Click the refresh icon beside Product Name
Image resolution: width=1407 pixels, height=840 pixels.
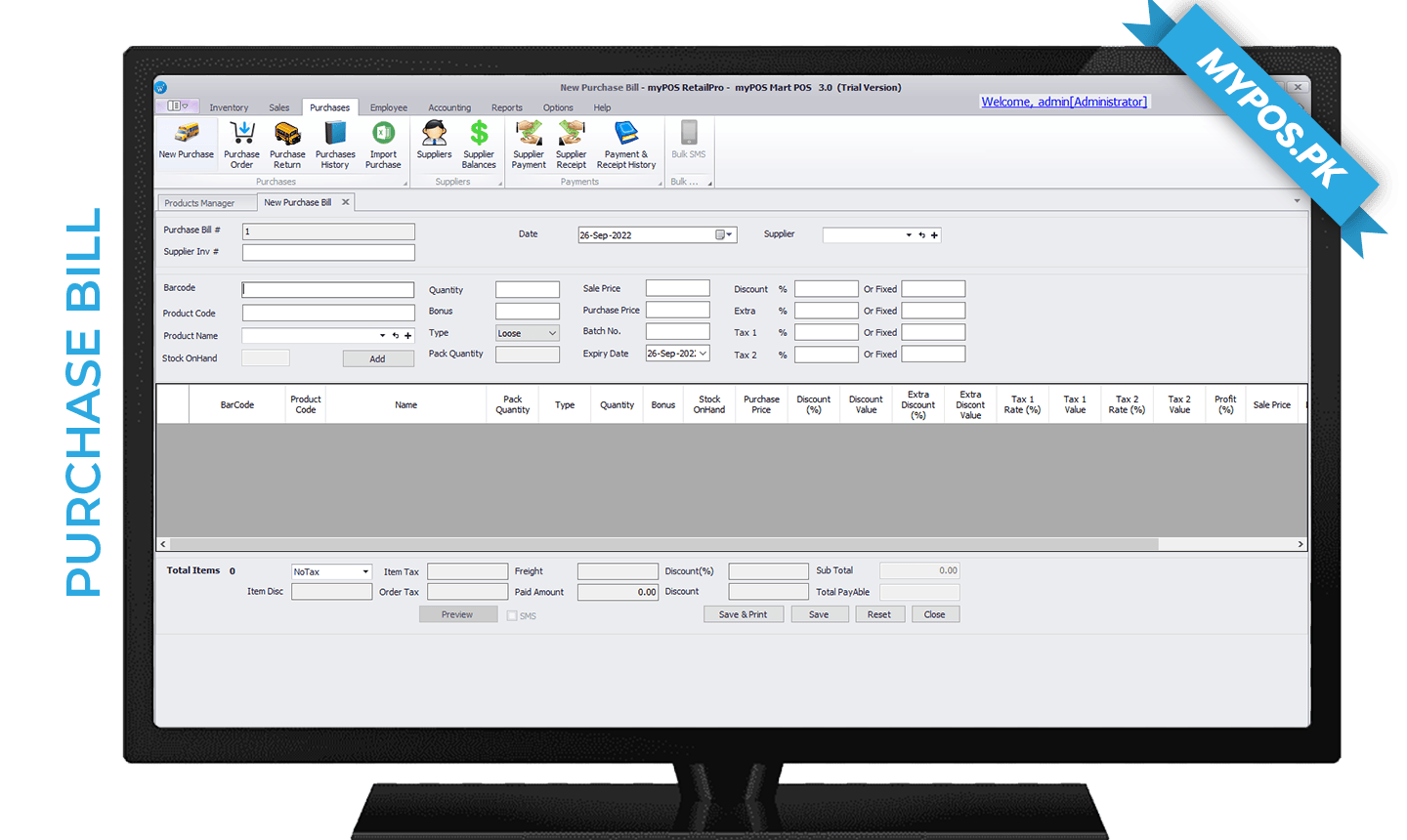[396, 336]
